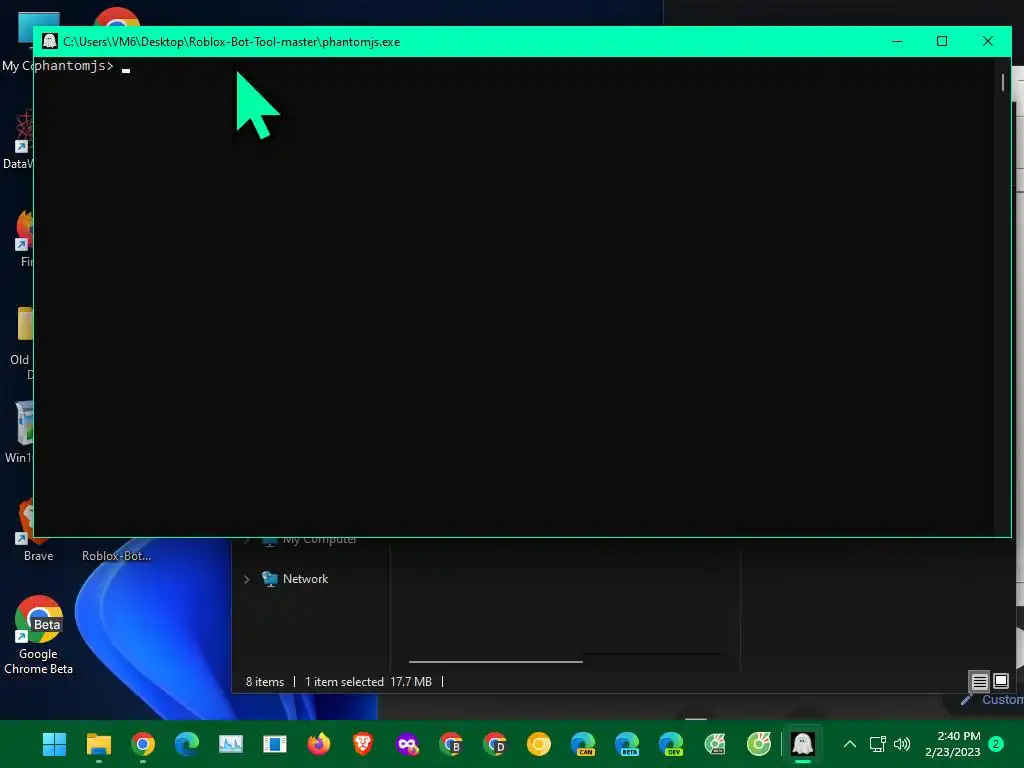This screenshot has width=1024, height=768.
Task: Launch Google Chrome from the taskbar
Action: pyautogui.click(x=142, y=744)
